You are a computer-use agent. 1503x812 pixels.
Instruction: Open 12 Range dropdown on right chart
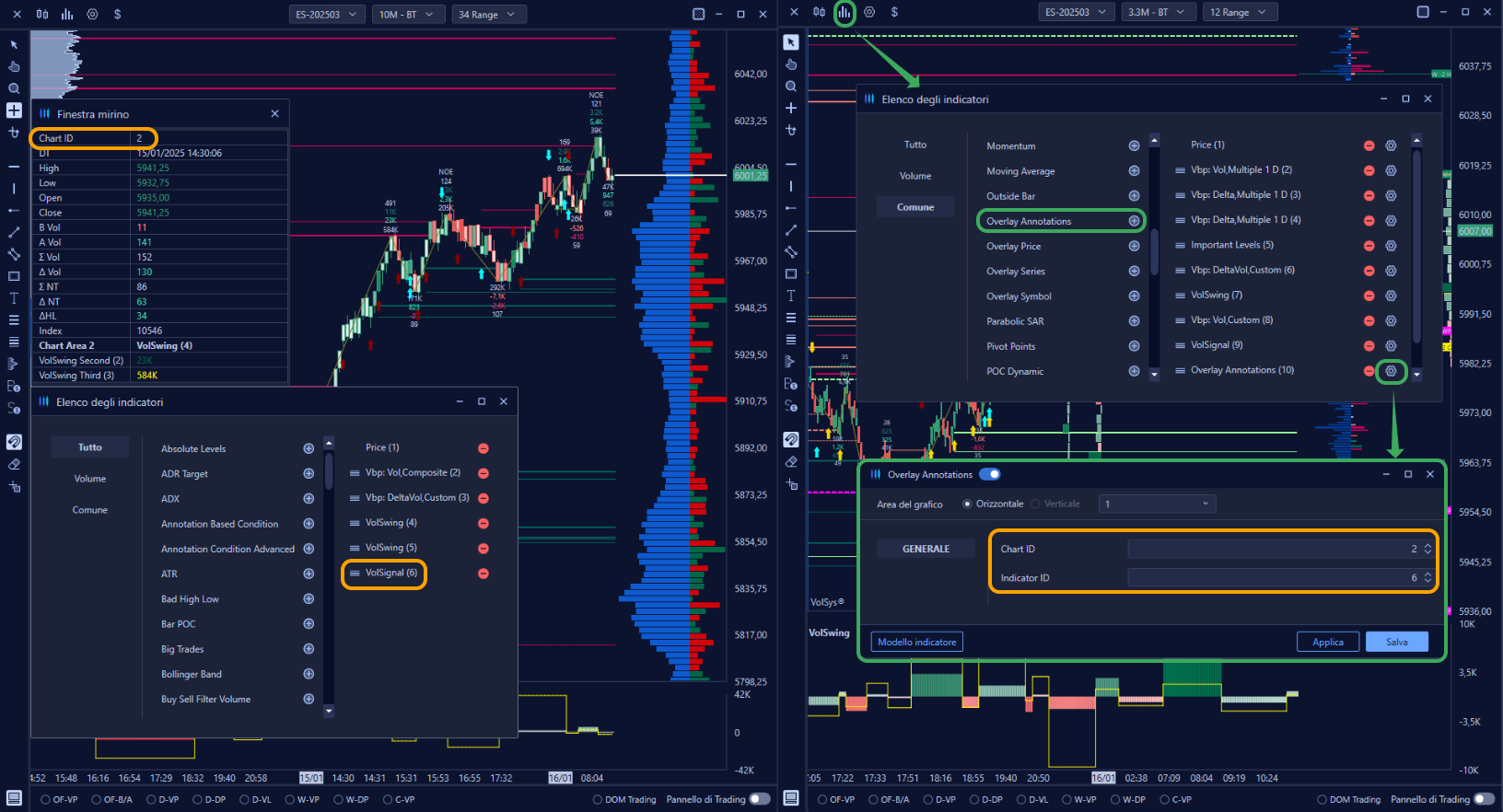pos(1239,12)
